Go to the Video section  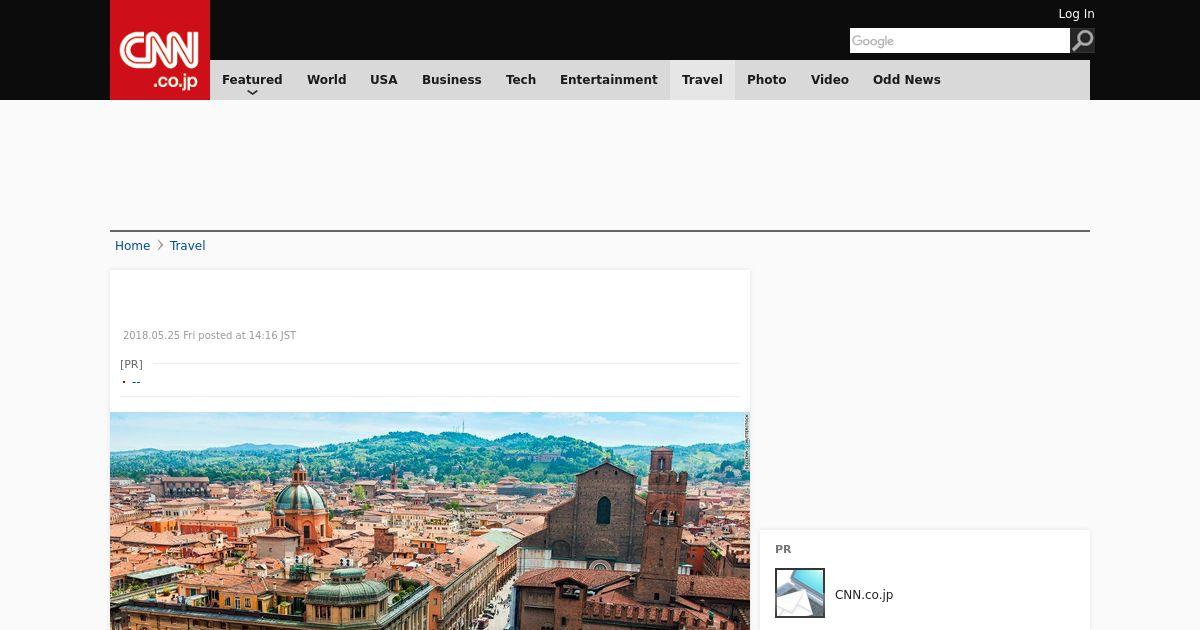830,80
